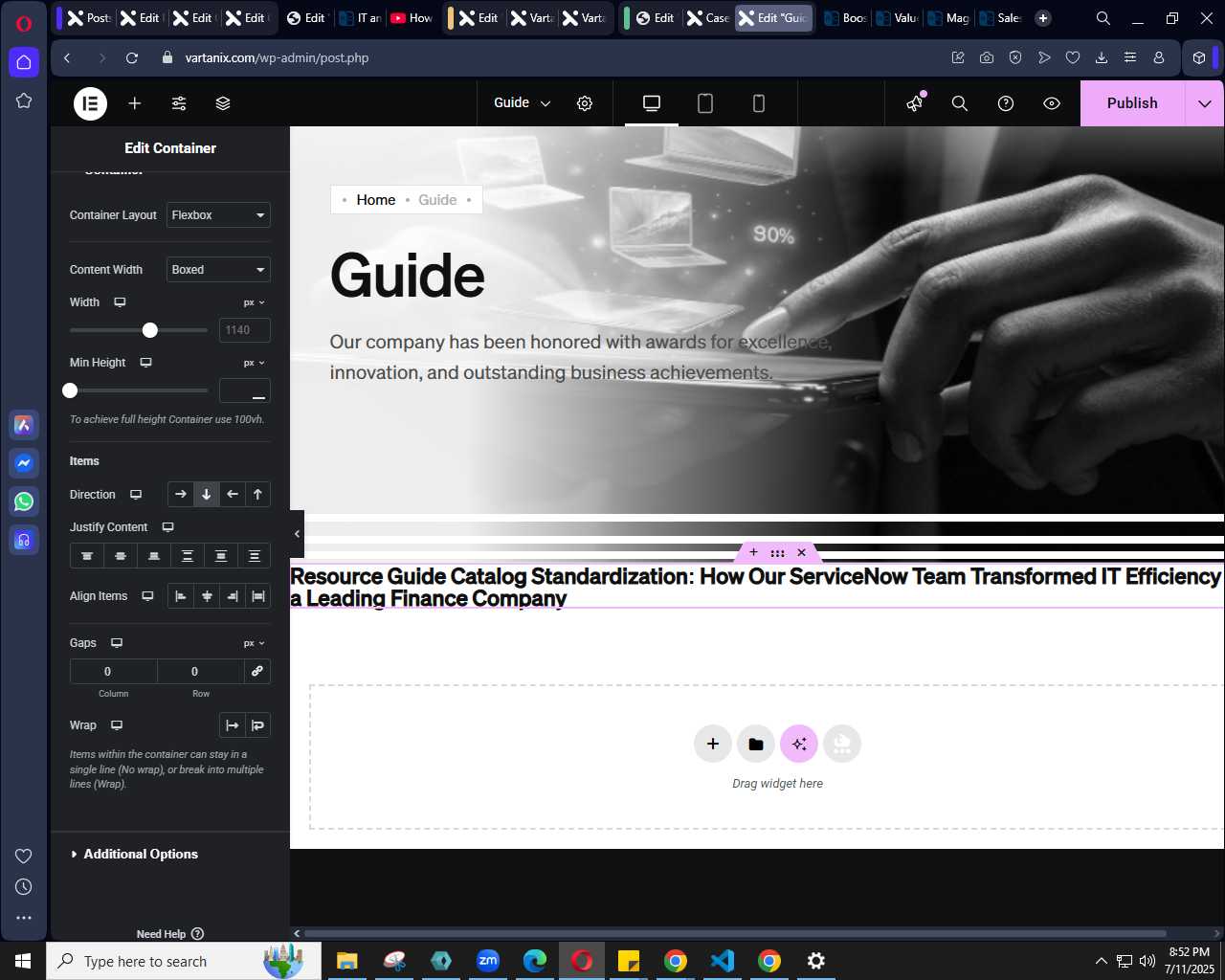Set Align Items to start
Image resolution: width=1225 pixels, height=980 pixels.
click(181, 596)
